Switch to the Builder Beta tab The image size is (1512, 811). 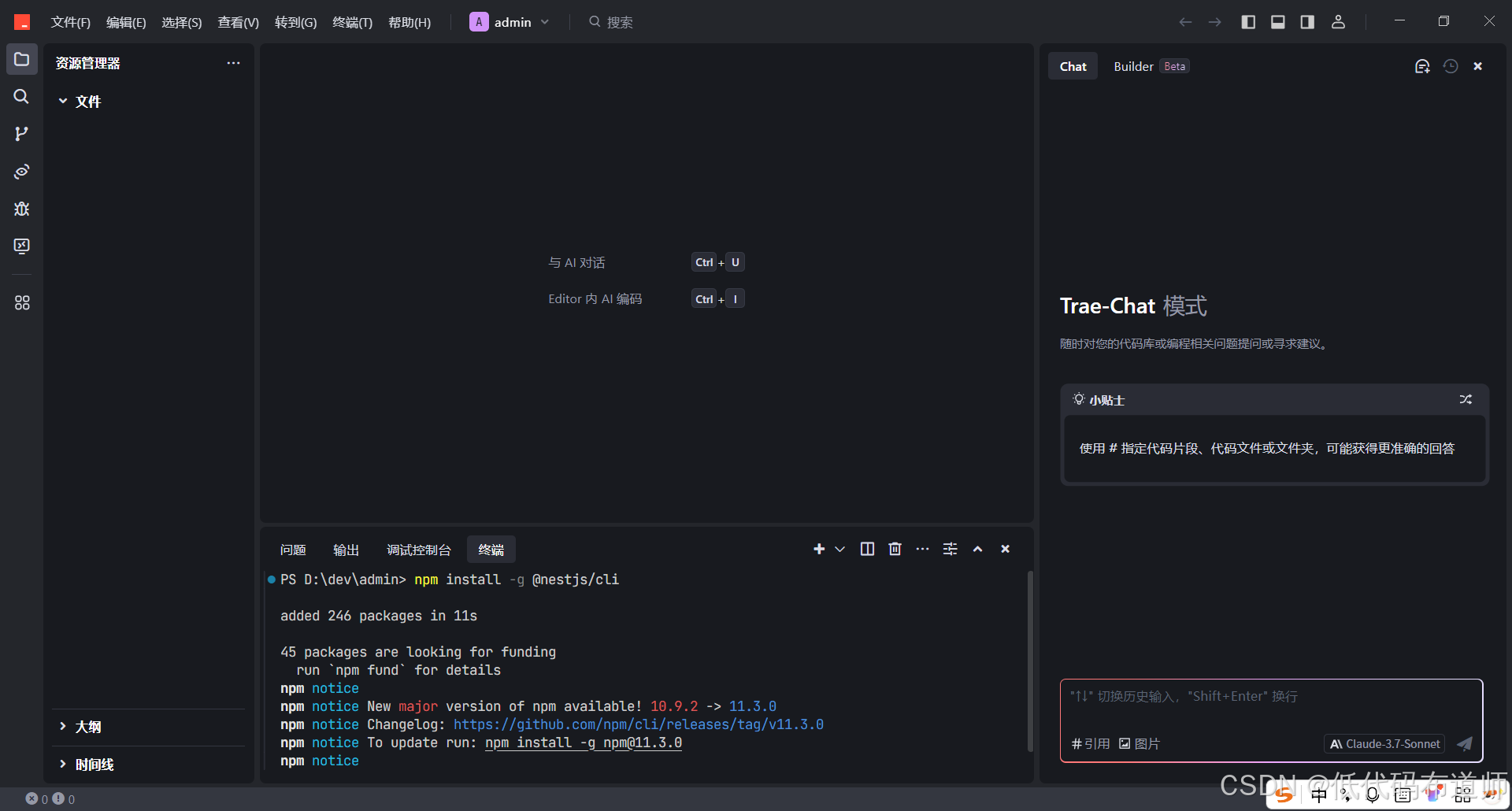click(x=1151, y=66)
